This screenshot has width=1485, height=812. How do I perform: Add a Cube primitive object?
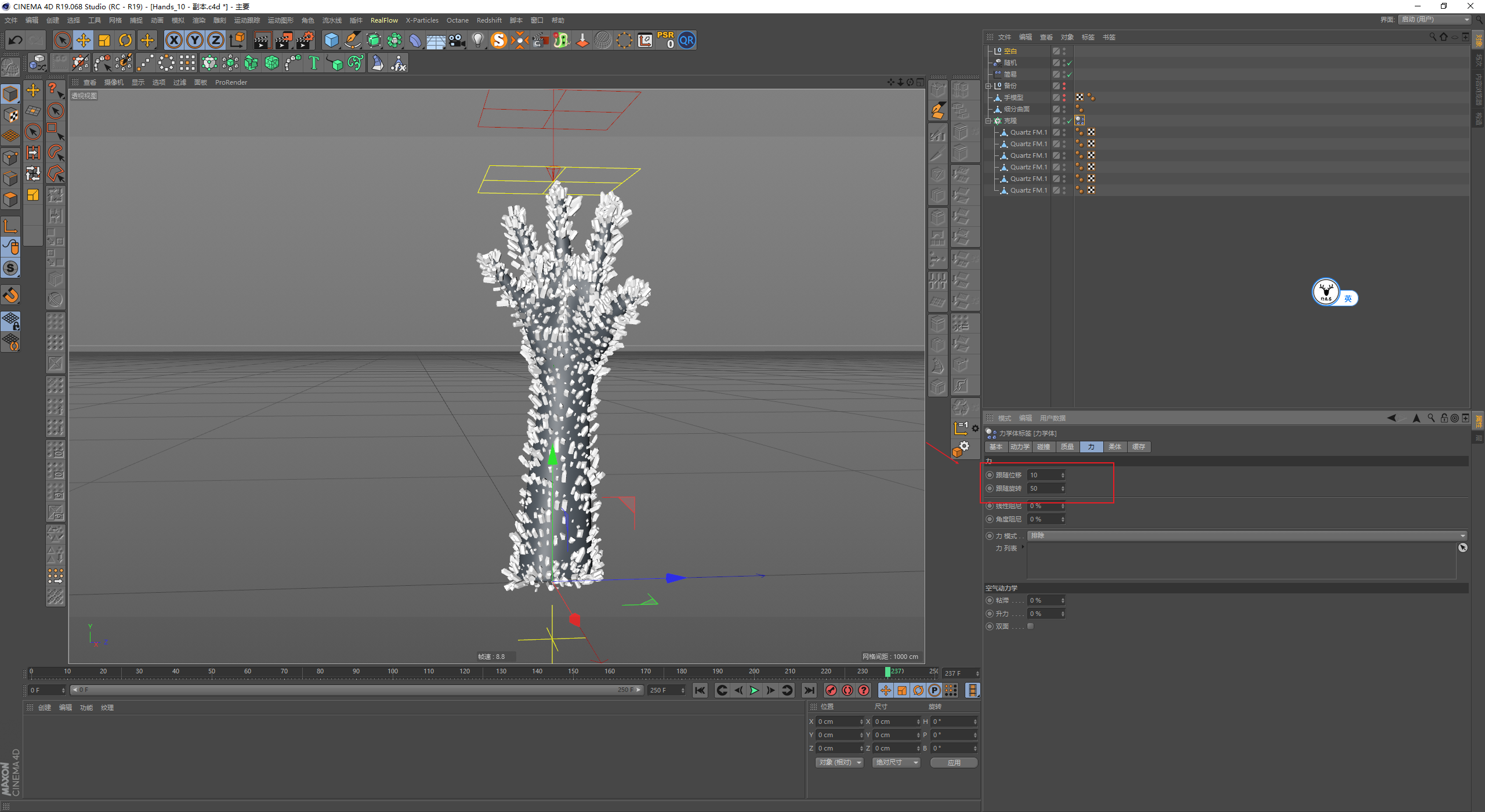331,40
